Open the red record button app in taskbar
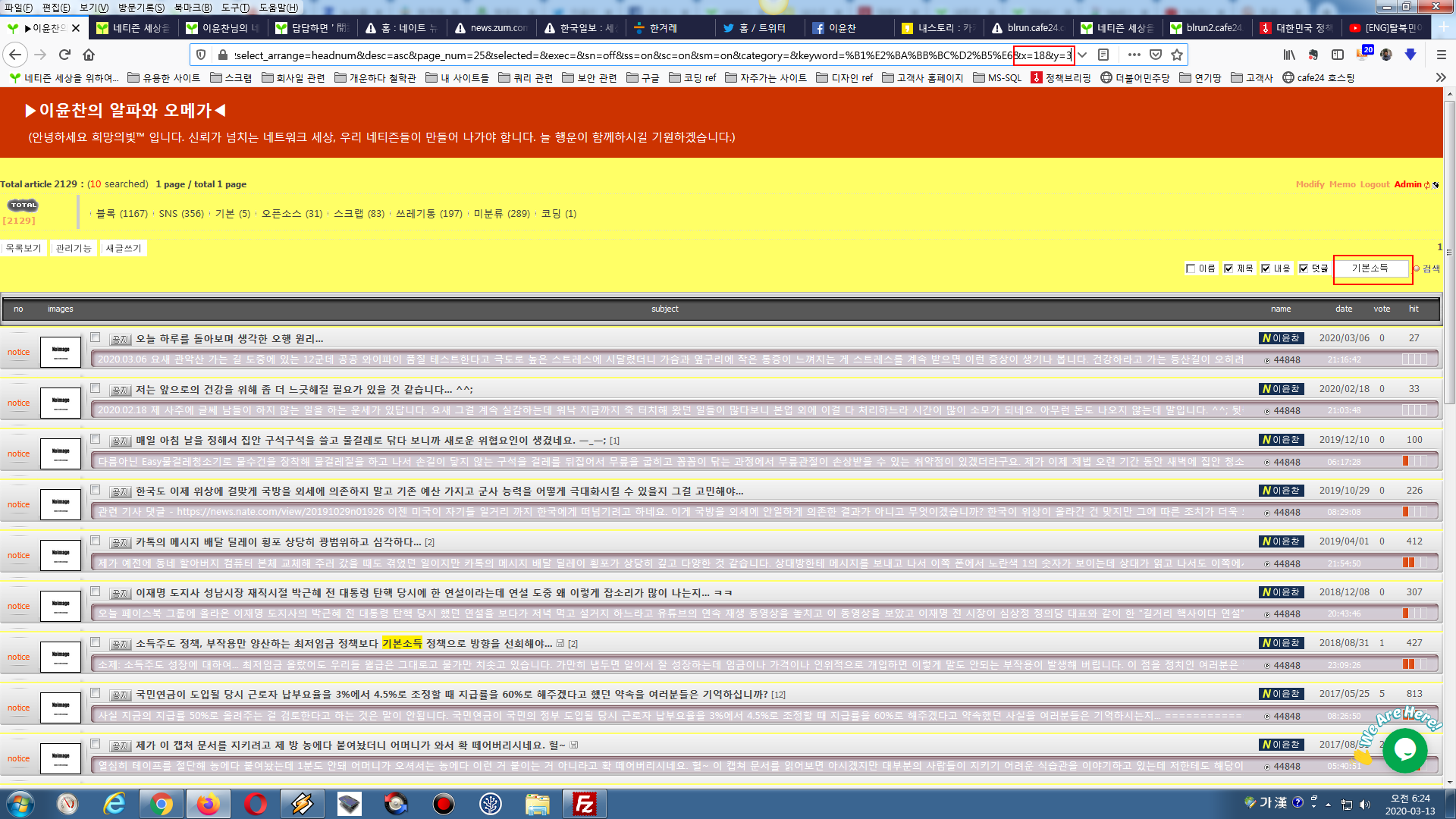This screenshot has width=1456, height=819. (443, 804)
